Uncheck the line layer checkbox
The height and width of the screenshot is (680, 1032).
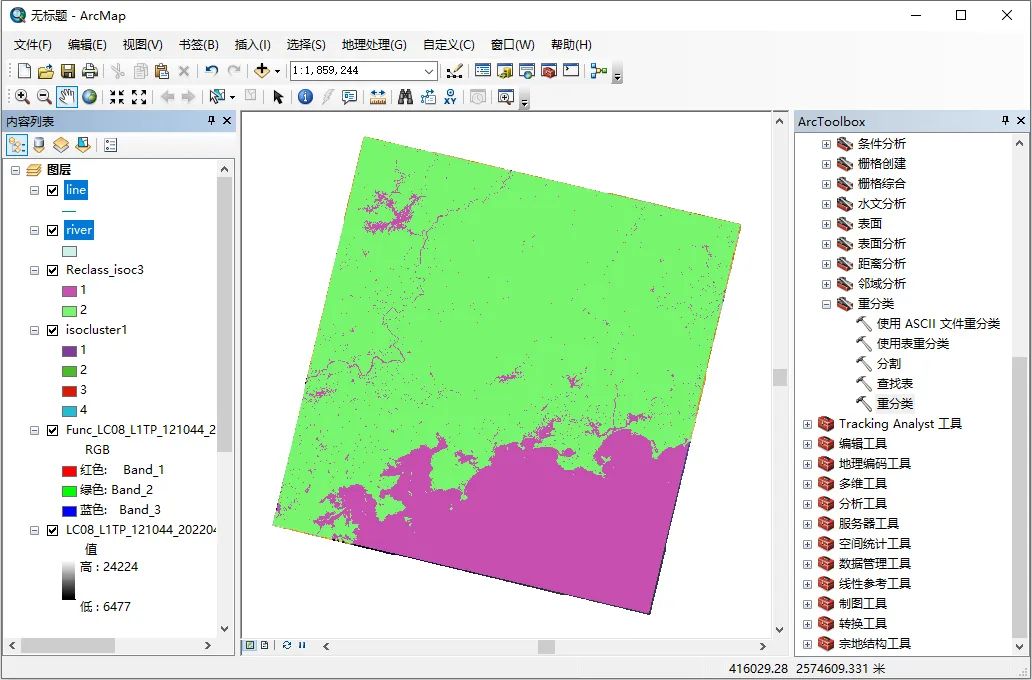[x=53, y=190]
